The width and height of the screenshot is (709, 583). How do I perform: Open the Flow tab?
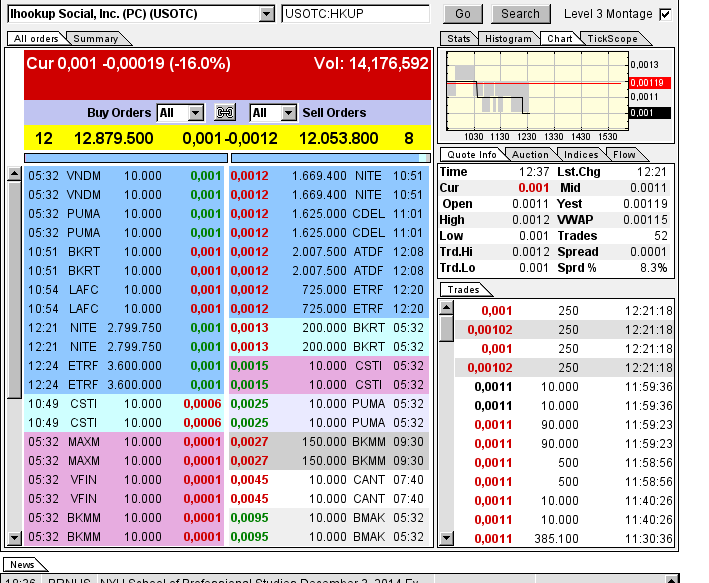point(625,155)
